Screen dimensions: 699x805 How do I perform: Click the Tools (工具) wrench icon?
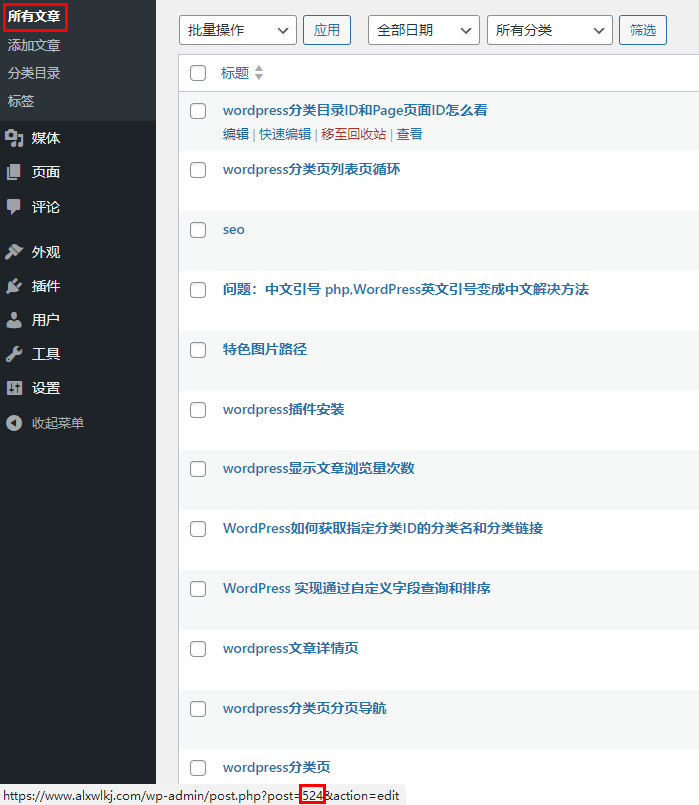point(14,354)
